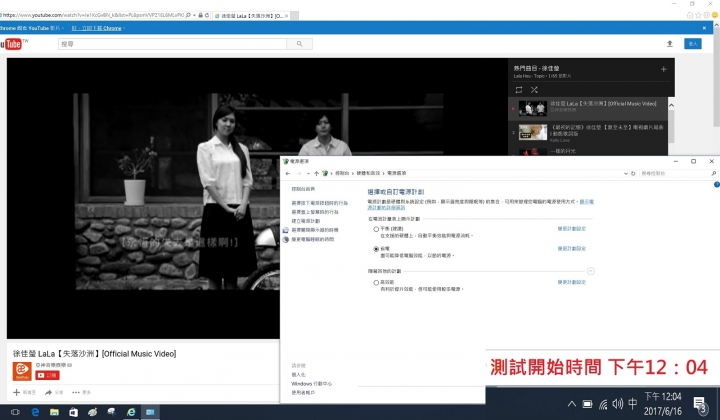This screenshot has width=720, height=420.
Task: Open the address bar dropdown arrow in browser
Action: pos(194,15)
